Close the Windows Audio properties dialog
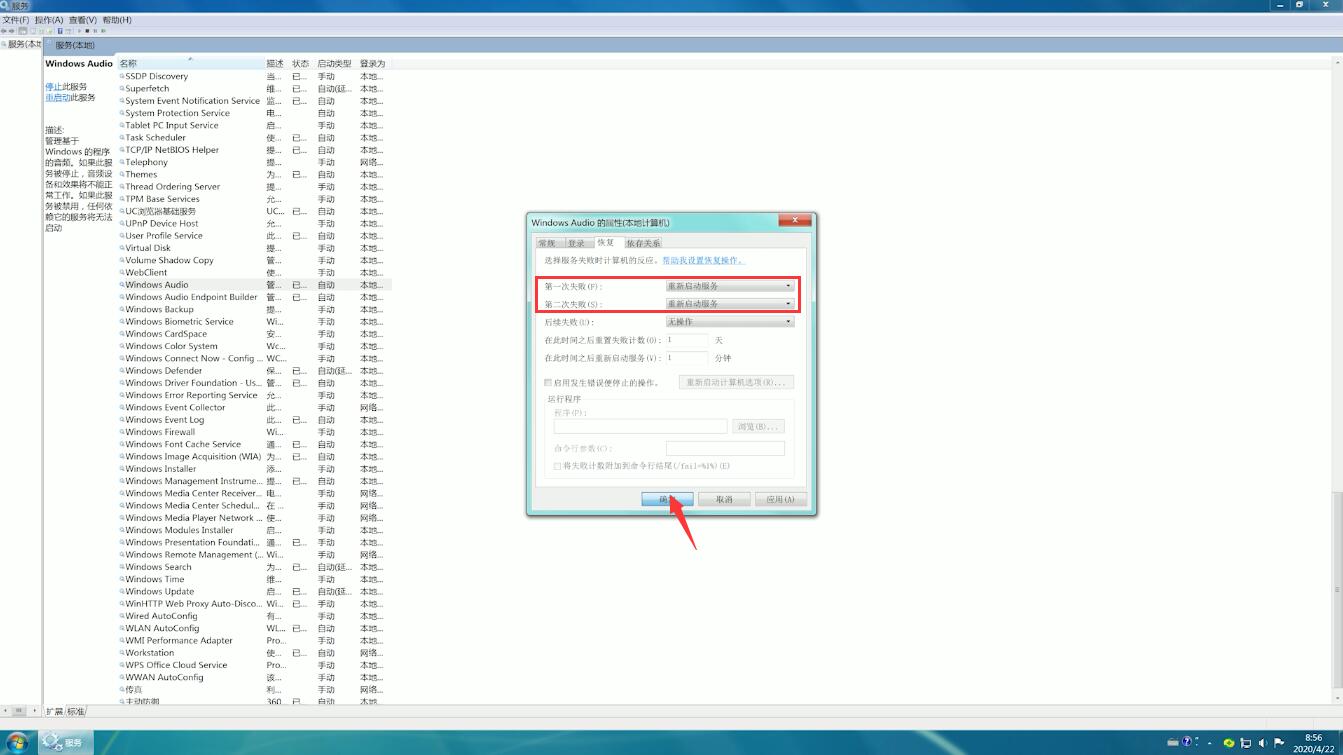 click(x=796, y=220)
